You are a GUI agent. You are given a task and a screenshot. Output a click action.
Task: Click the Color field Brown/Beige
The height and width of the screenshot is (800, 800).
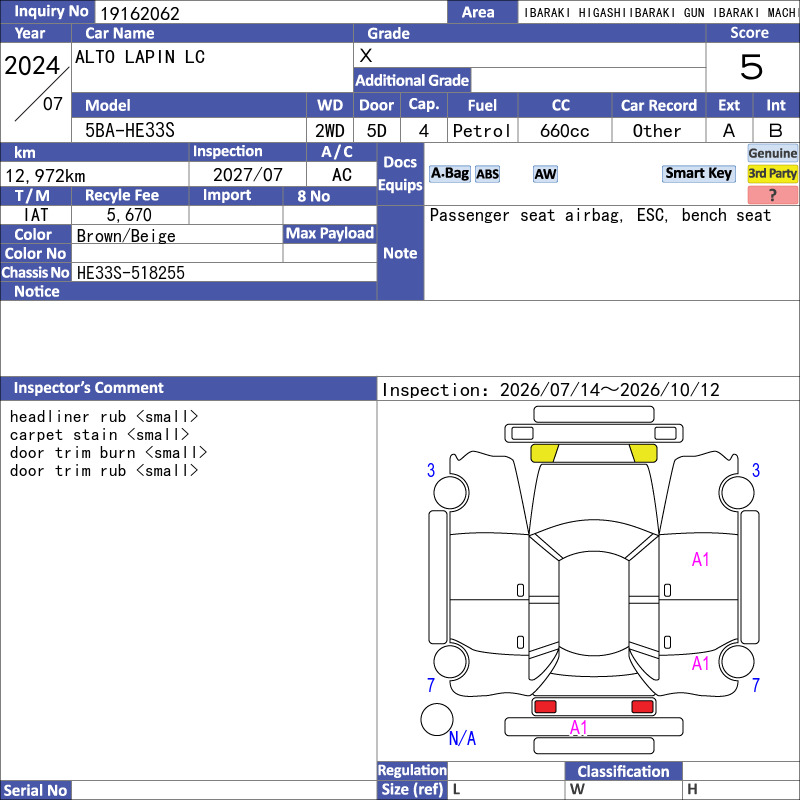pyautogui.click(x=177, y=235)
